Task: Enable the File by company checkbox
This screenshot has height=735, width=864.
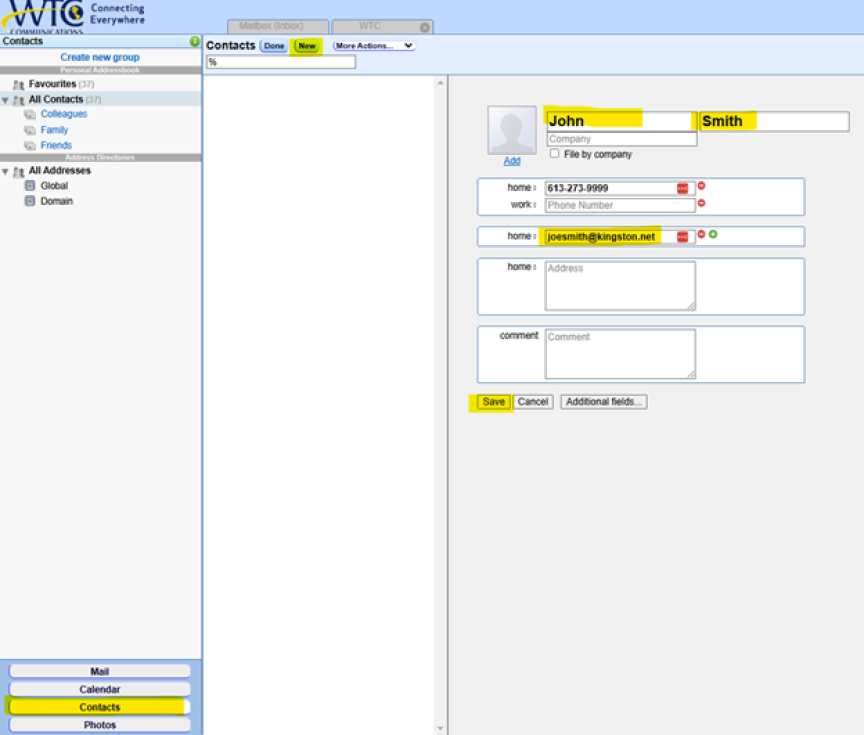Action: [555, 154]
